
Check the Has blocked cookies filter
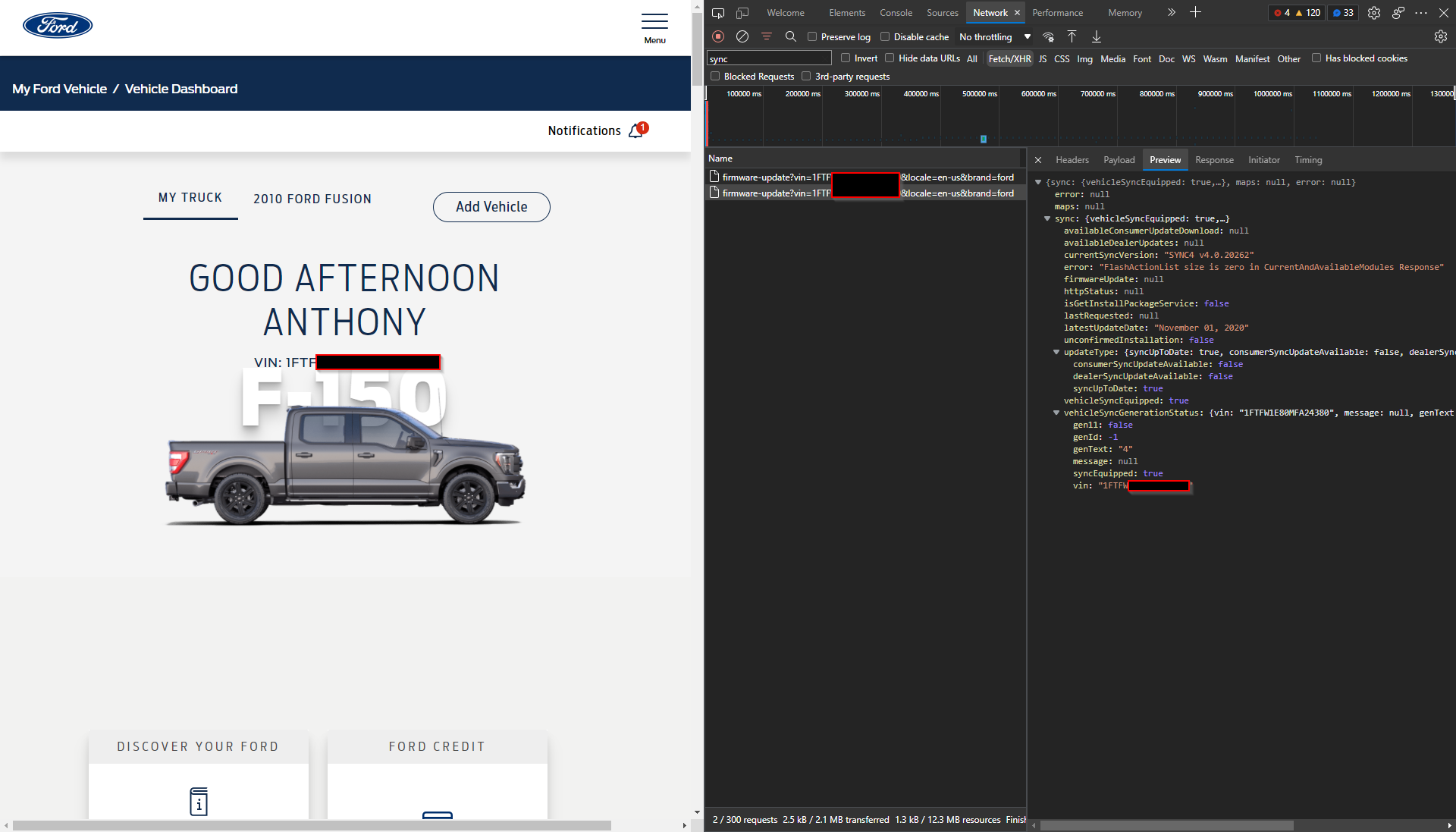click(1316, 58)
